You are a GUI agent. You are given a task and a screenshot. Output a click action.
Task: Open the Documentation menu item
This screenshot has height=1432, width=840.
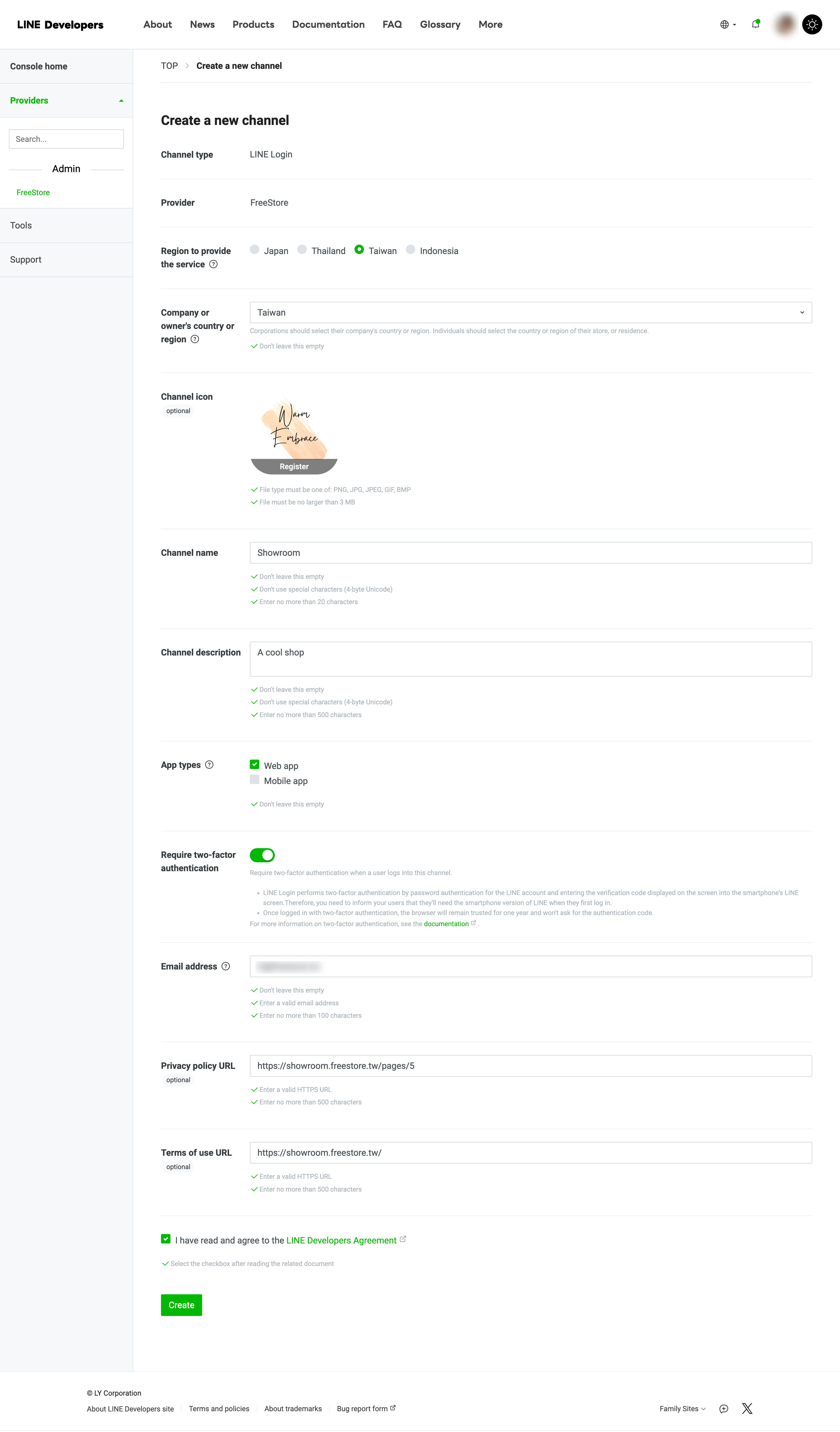coord(328,24)
